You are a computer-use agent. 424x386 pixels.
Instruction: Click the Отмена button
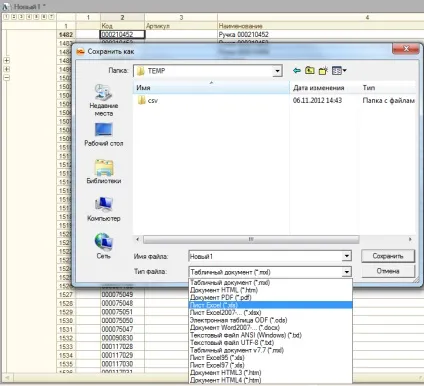point(388,271)
